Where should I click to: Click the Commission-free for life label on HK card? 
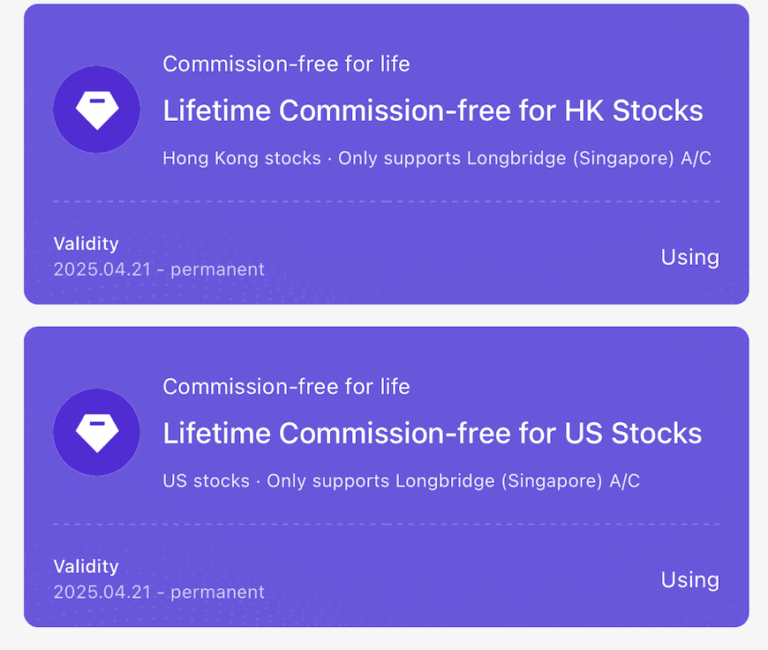coord(287,64)
